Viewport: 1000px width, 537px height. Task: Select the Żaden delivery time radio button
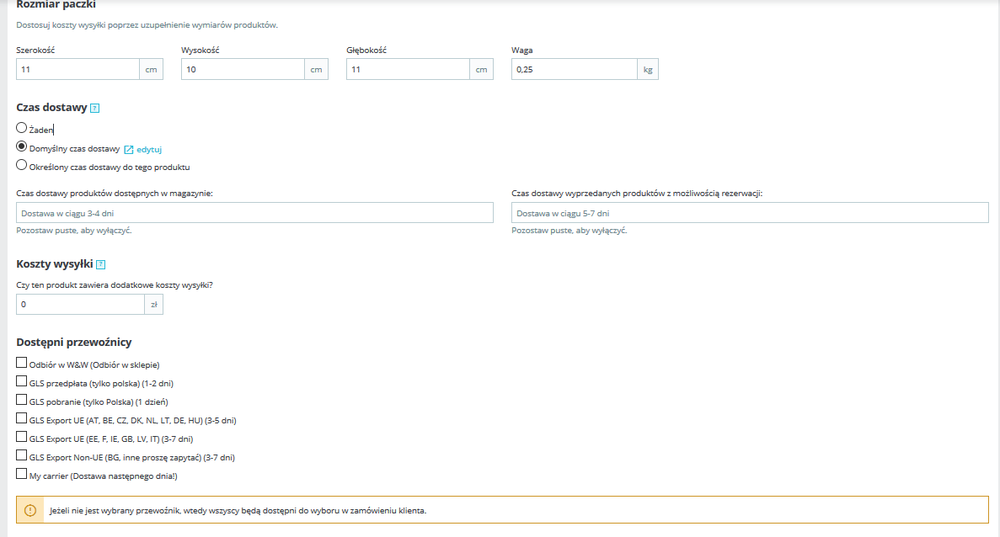click(22, 128)
